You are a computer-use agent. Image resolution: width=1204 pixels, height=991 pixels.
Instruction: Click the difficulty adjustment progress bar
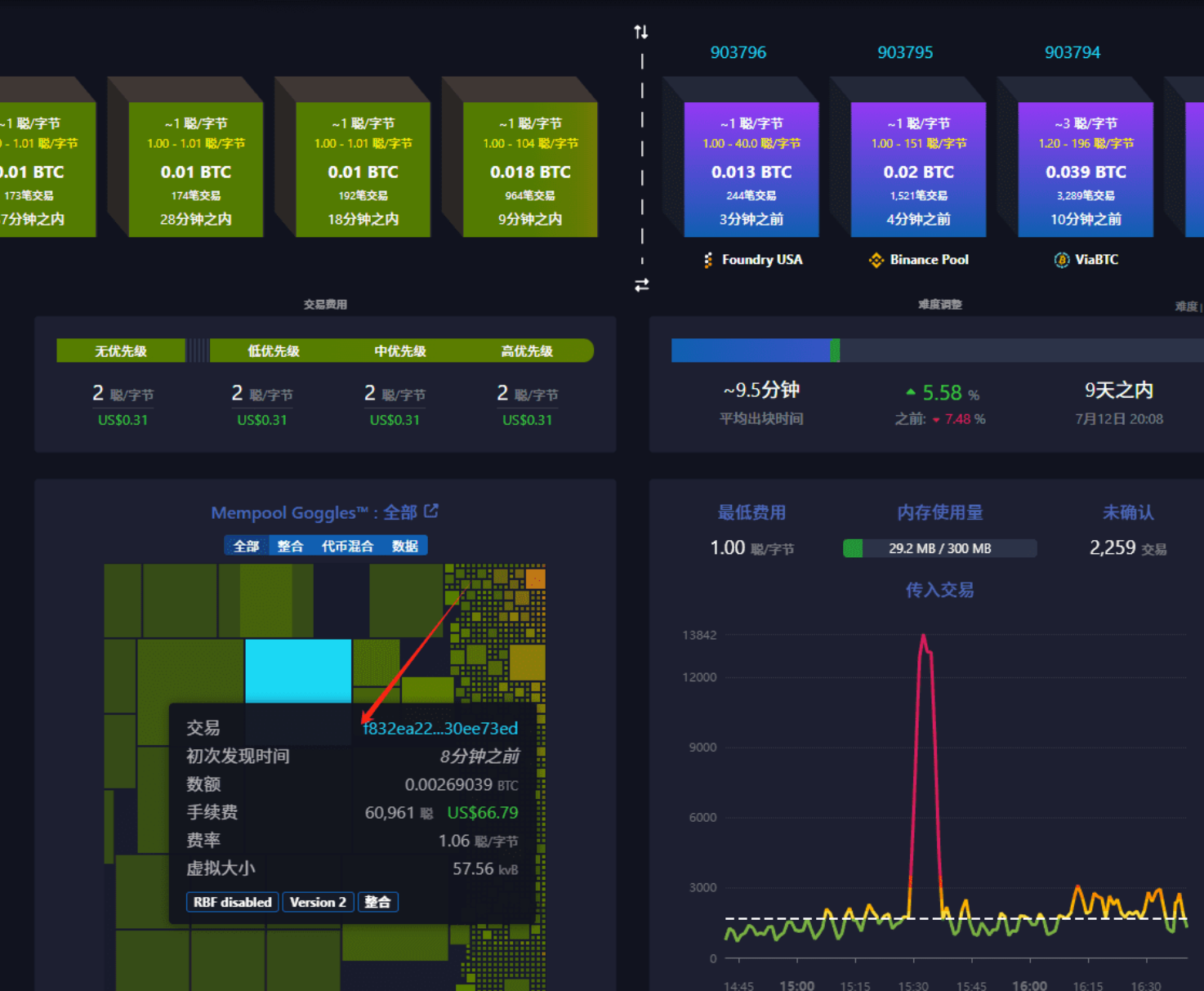click(x=937, y=350)
